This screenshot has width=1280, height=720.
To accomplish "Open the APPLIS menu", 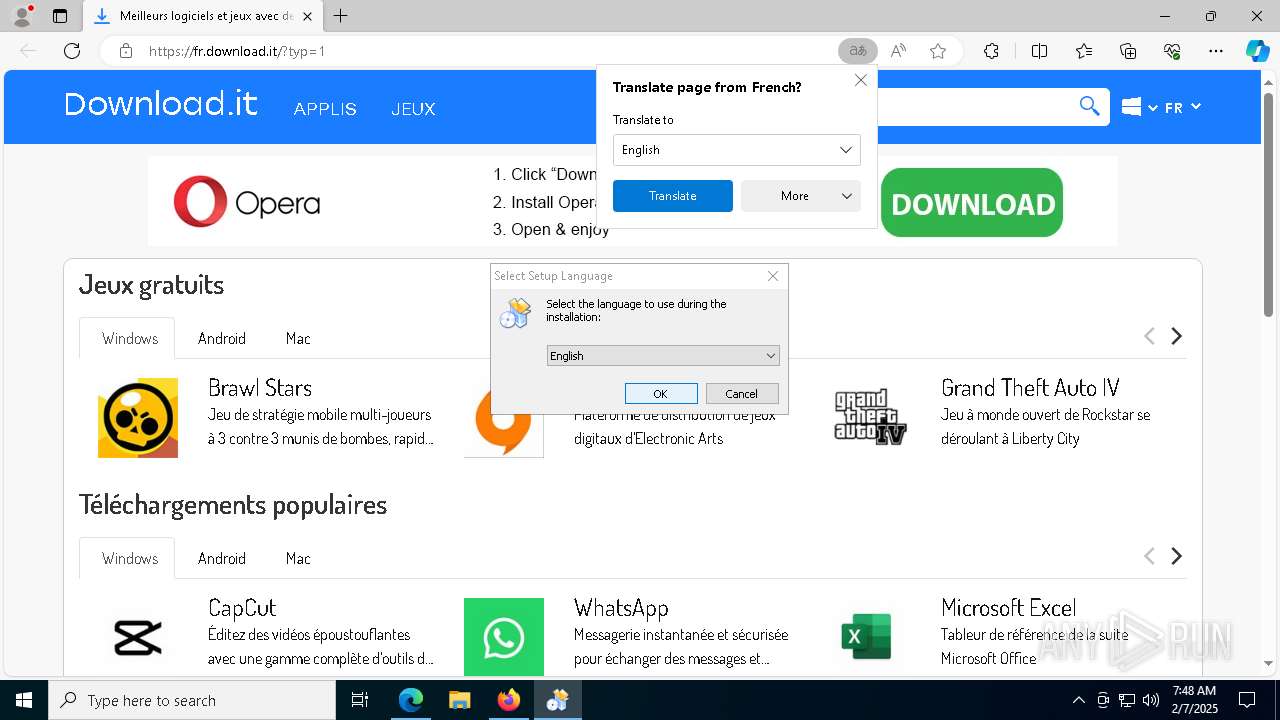I will point(325,109).
